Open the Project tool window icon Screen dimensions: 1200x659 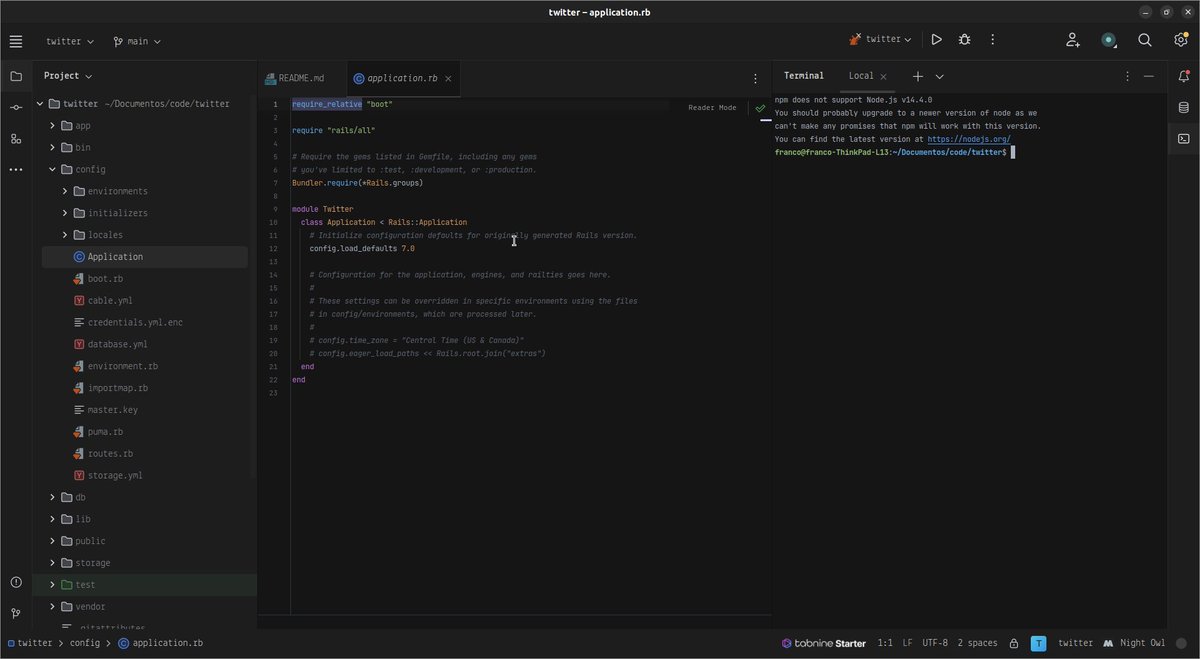click(x=16, y=76)
